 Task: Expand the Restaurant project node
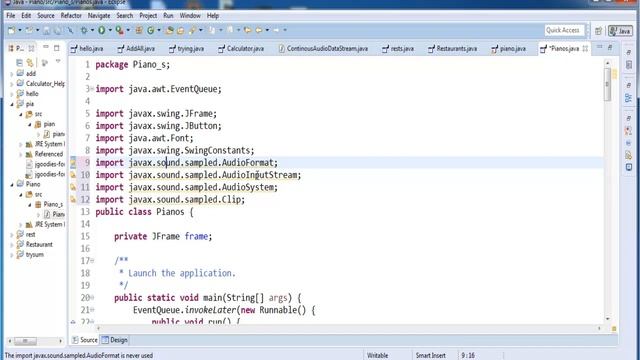(x=11, y=245)
